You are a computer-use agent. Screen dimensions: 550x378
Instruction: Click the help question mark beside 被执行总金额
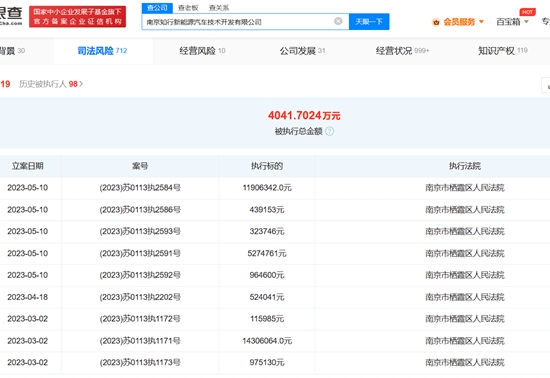point(329,131)
